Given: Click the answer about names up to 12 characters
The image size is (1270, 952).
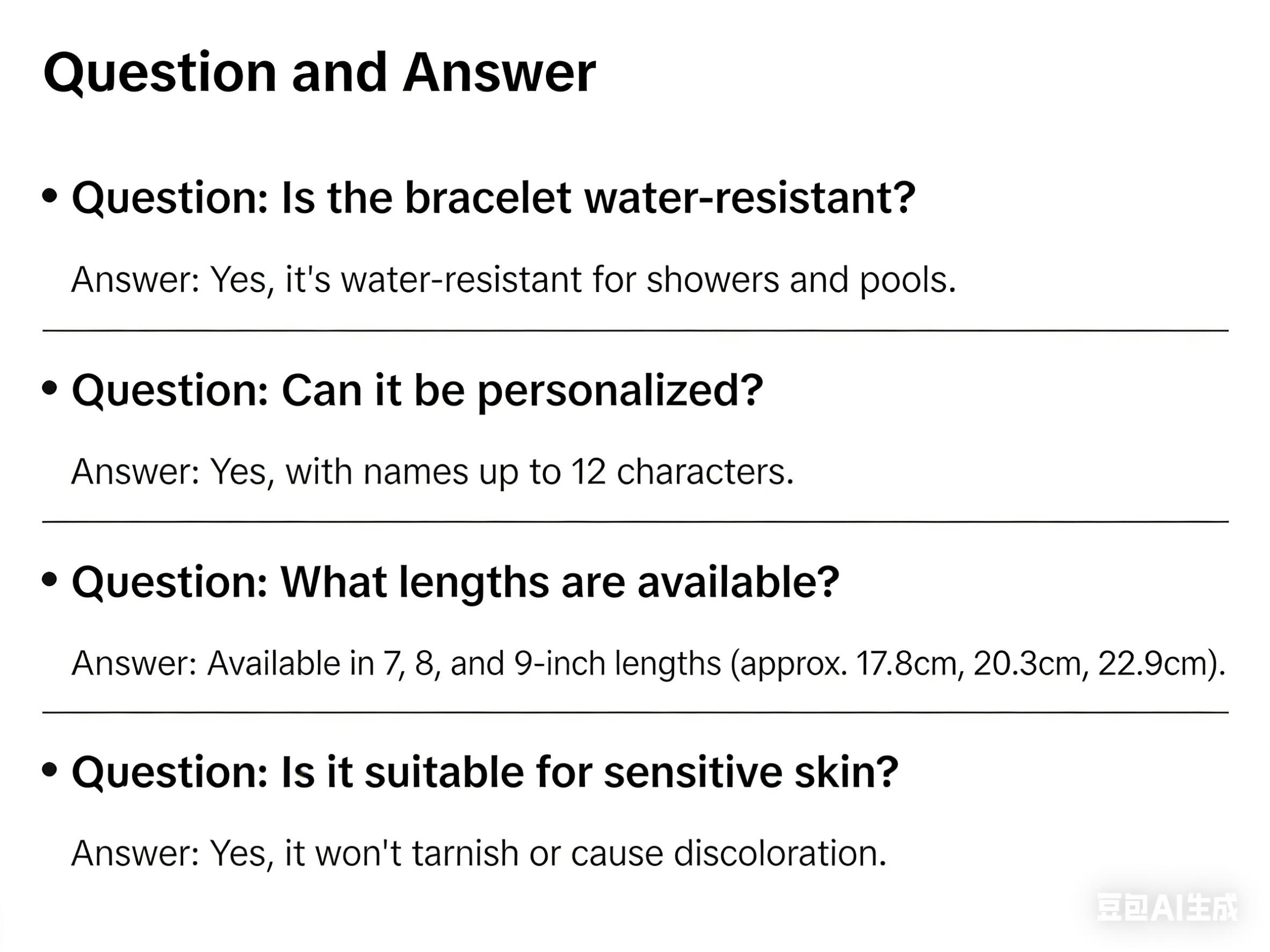Looking at the screenshot, I should coord(432,471).
